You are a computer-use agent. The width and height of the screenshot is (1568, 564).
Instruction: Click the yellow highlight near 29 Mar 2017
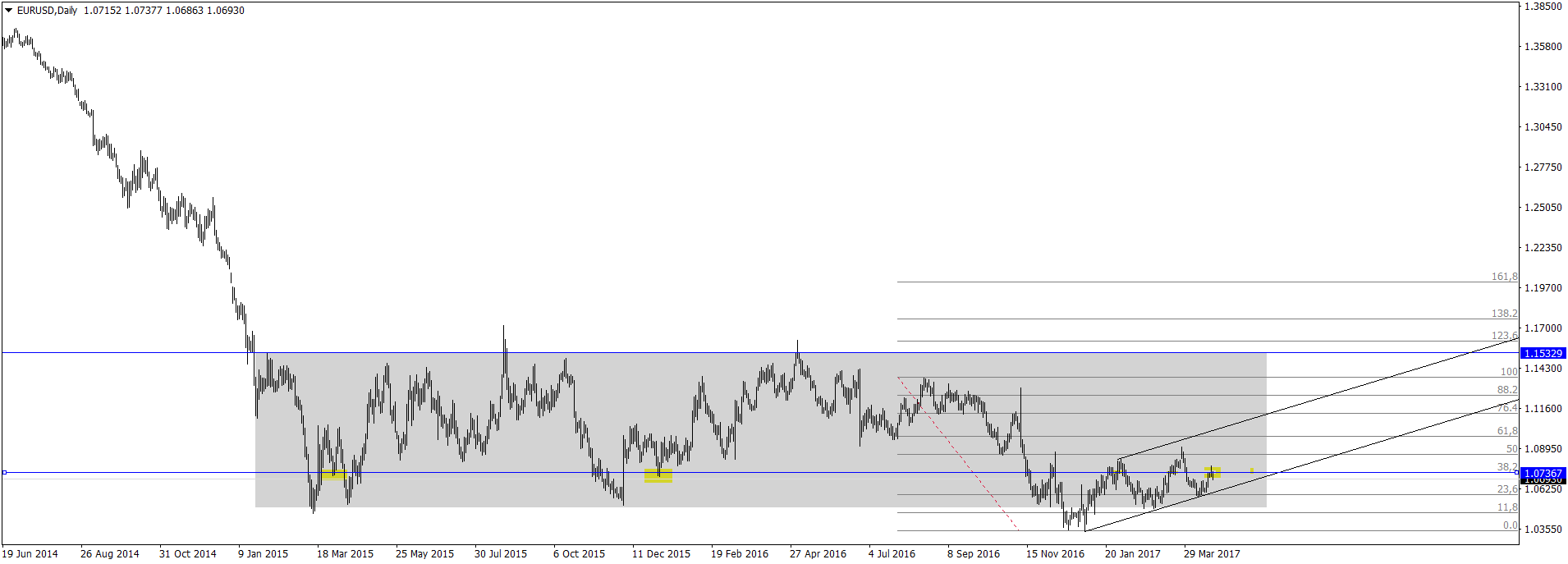coord(1213,472)
